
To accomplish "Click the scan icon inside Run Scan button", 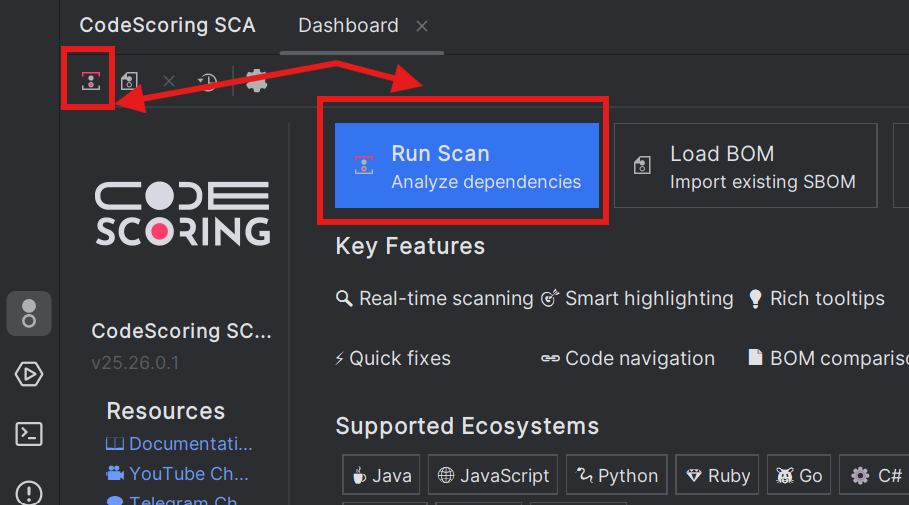I will click(363, 165).
